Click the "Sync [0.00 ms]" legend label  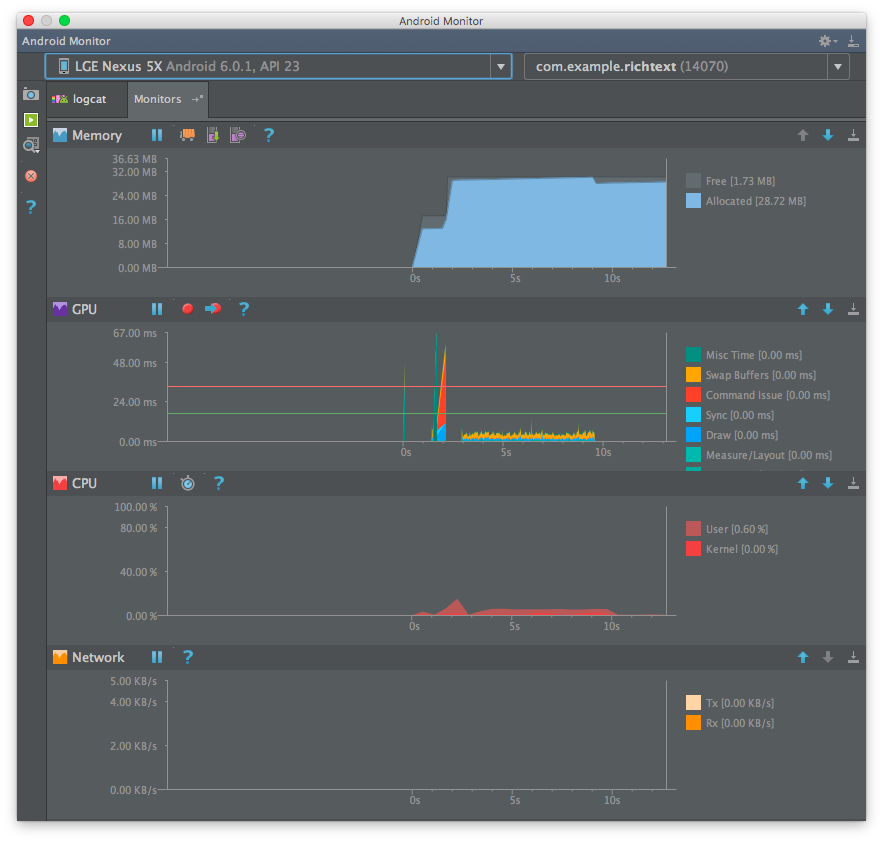[740, 415]
